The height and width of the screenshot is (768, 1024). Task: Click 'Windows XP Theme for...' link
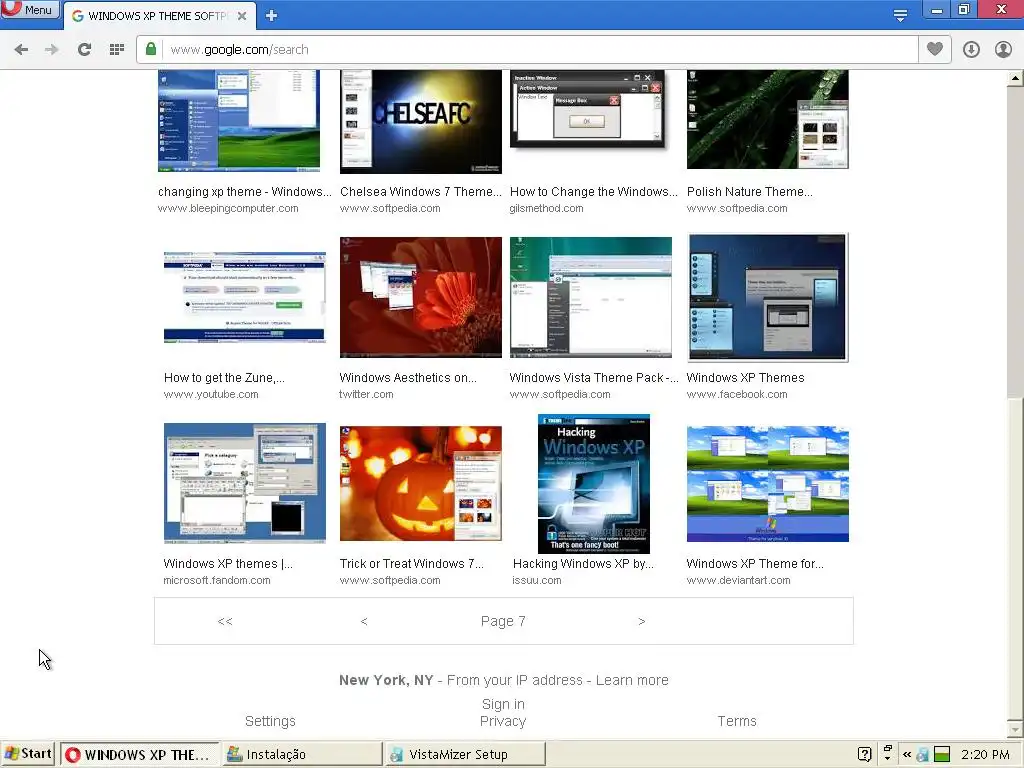click(x=755, y=564)
